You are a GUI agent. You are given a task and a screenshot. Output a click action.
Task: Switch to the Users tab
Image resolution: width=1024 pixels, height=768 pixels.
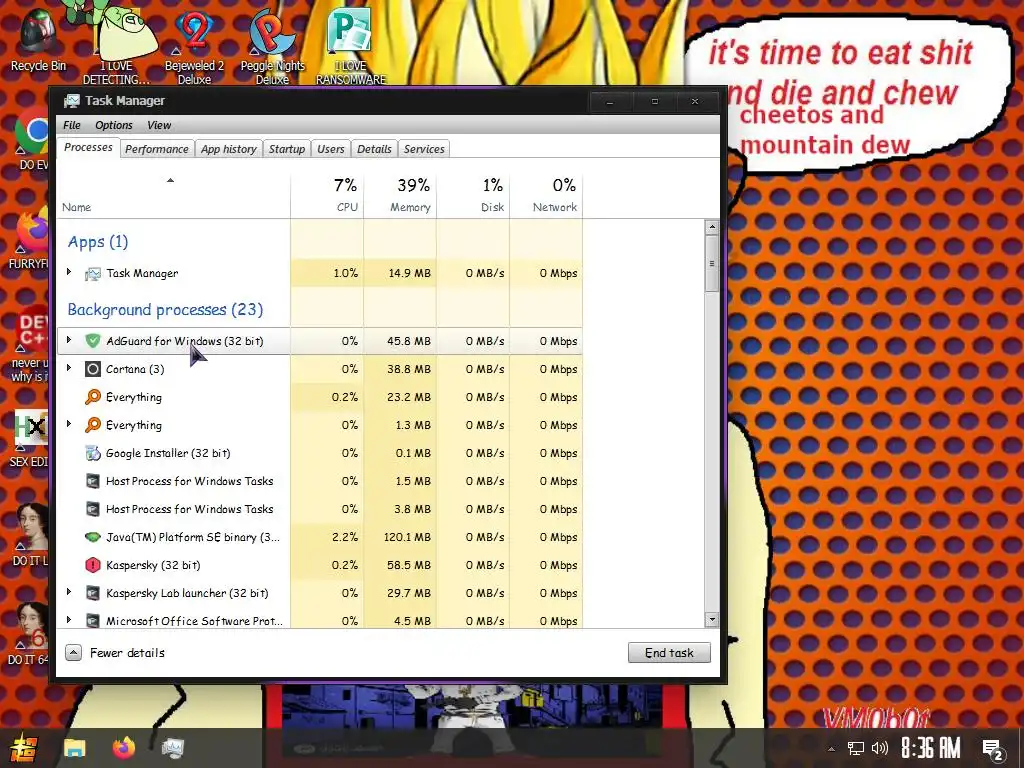pyautogui.click(x=330, y=149)
